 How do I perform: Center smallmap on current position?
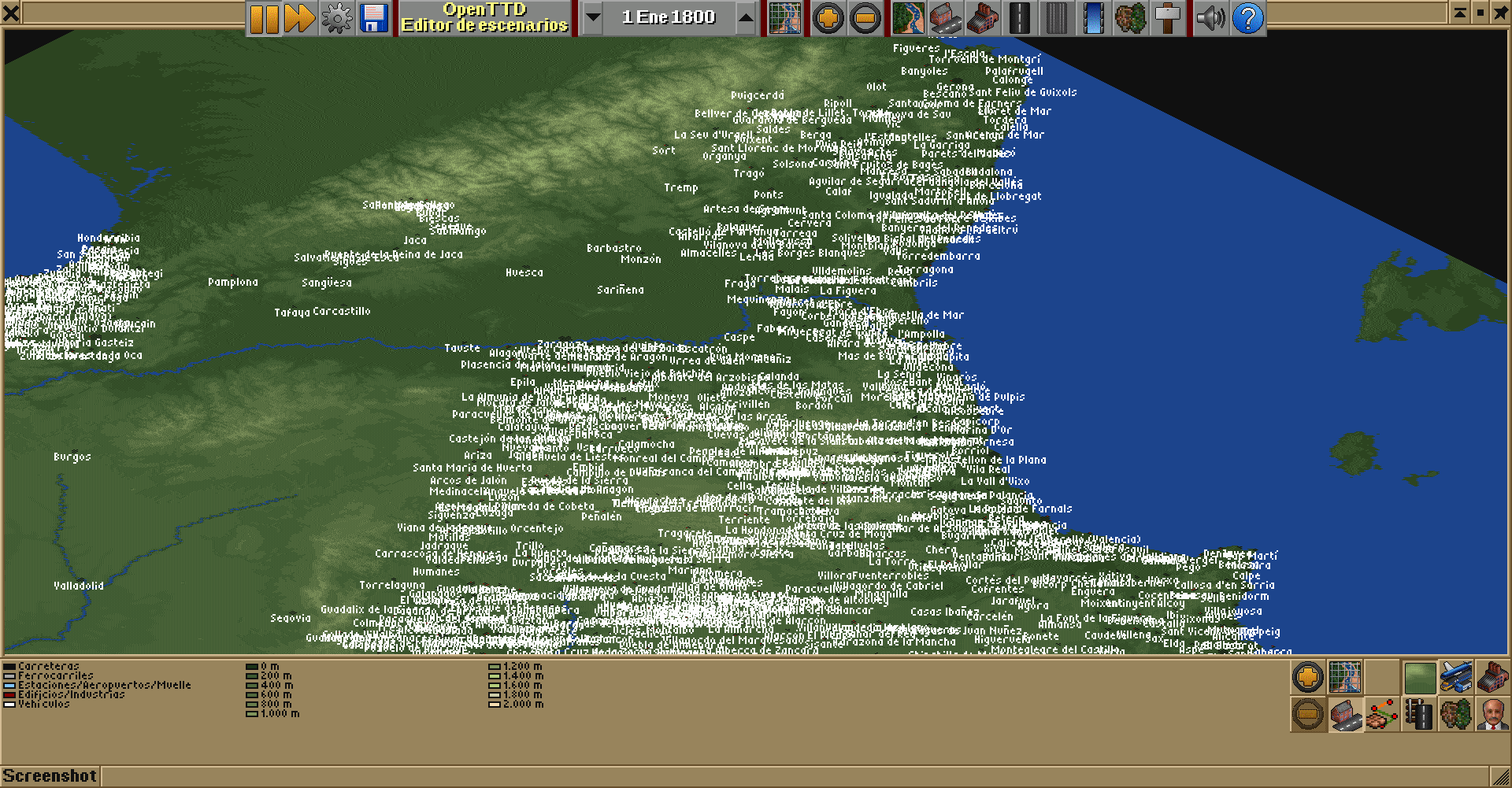click(1345, 677)
